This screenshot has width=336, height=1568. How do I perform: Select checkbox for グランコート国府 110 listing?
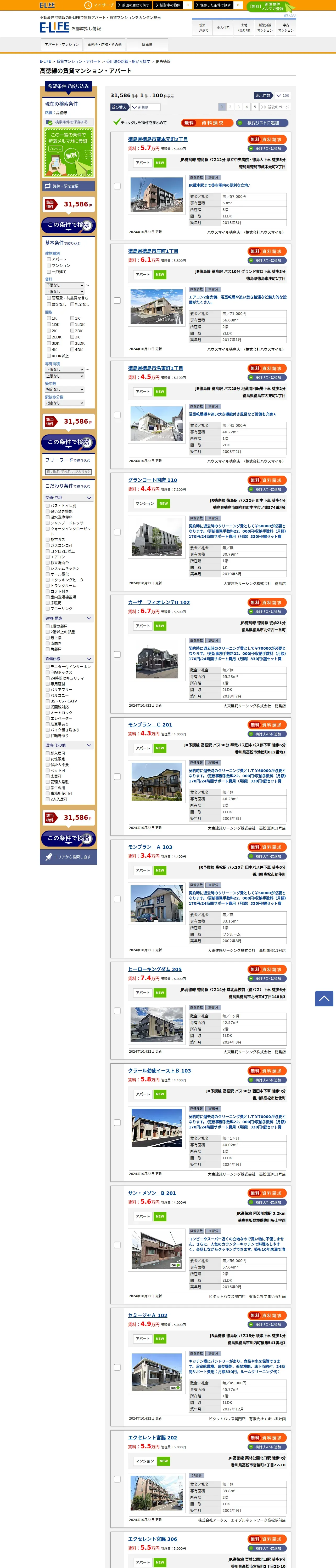[117, 532]
